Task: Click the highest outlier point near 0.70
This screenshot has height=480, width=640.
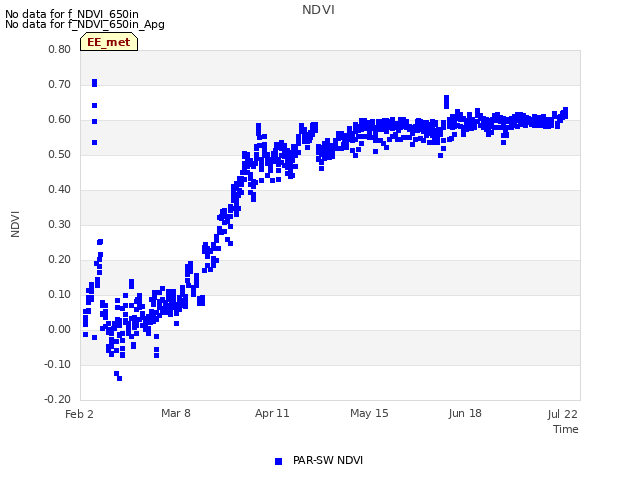Action: click(94, 83)
